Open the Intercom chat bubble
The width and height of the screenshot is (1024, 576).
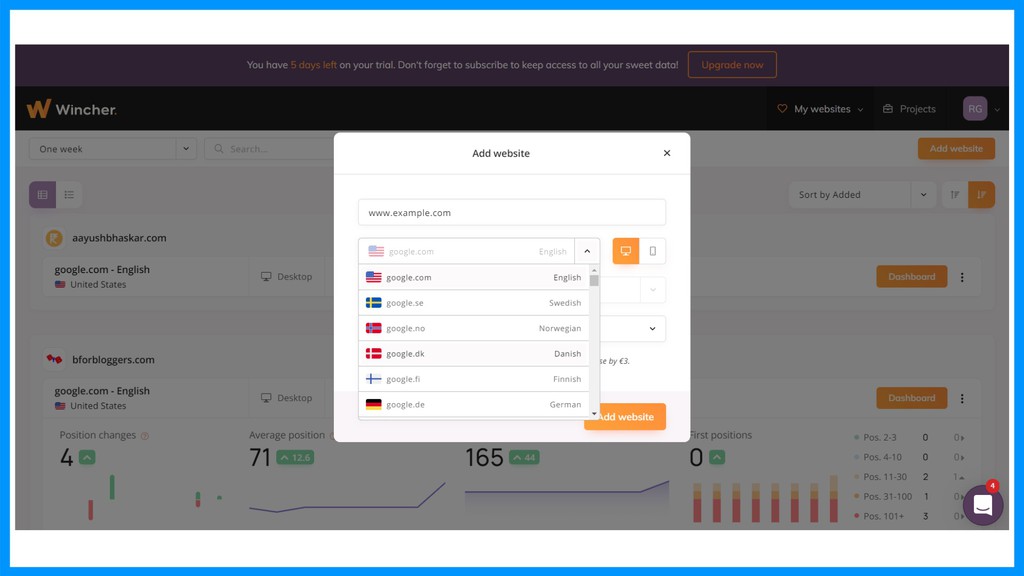coord(982,505)
